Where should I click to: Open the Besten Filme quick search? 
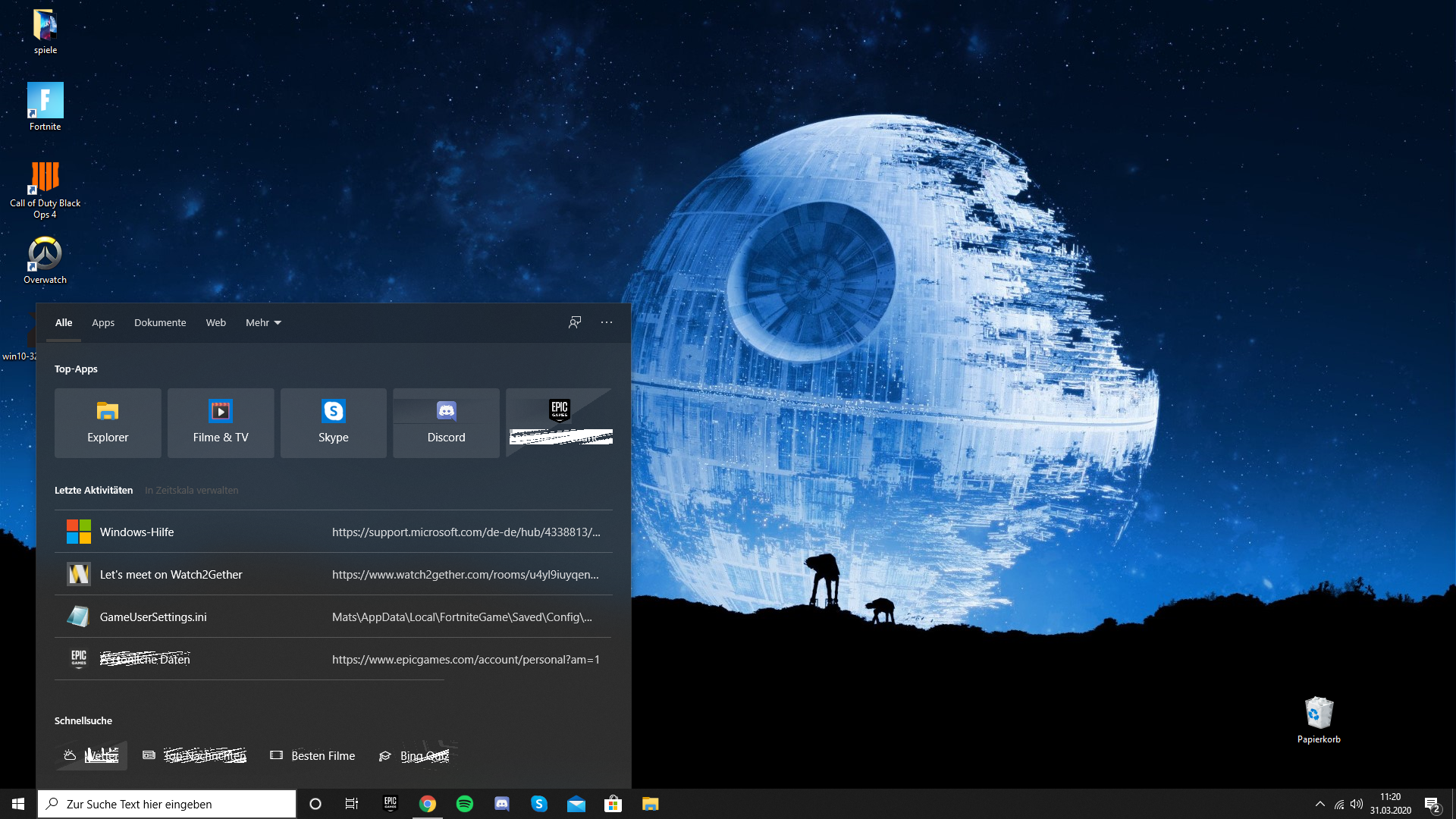(x=313, y=755)
